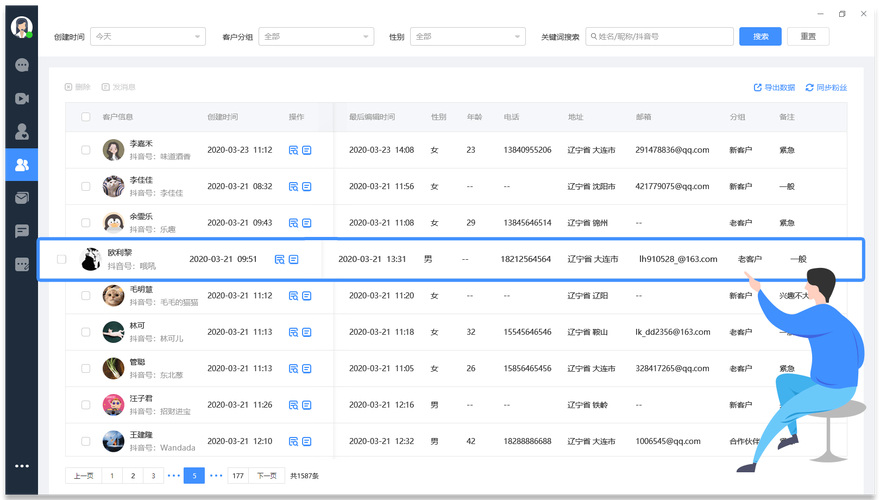Screen dimensions: 880x500
Task: Check the box for 管聪
Action: [85, 369]
